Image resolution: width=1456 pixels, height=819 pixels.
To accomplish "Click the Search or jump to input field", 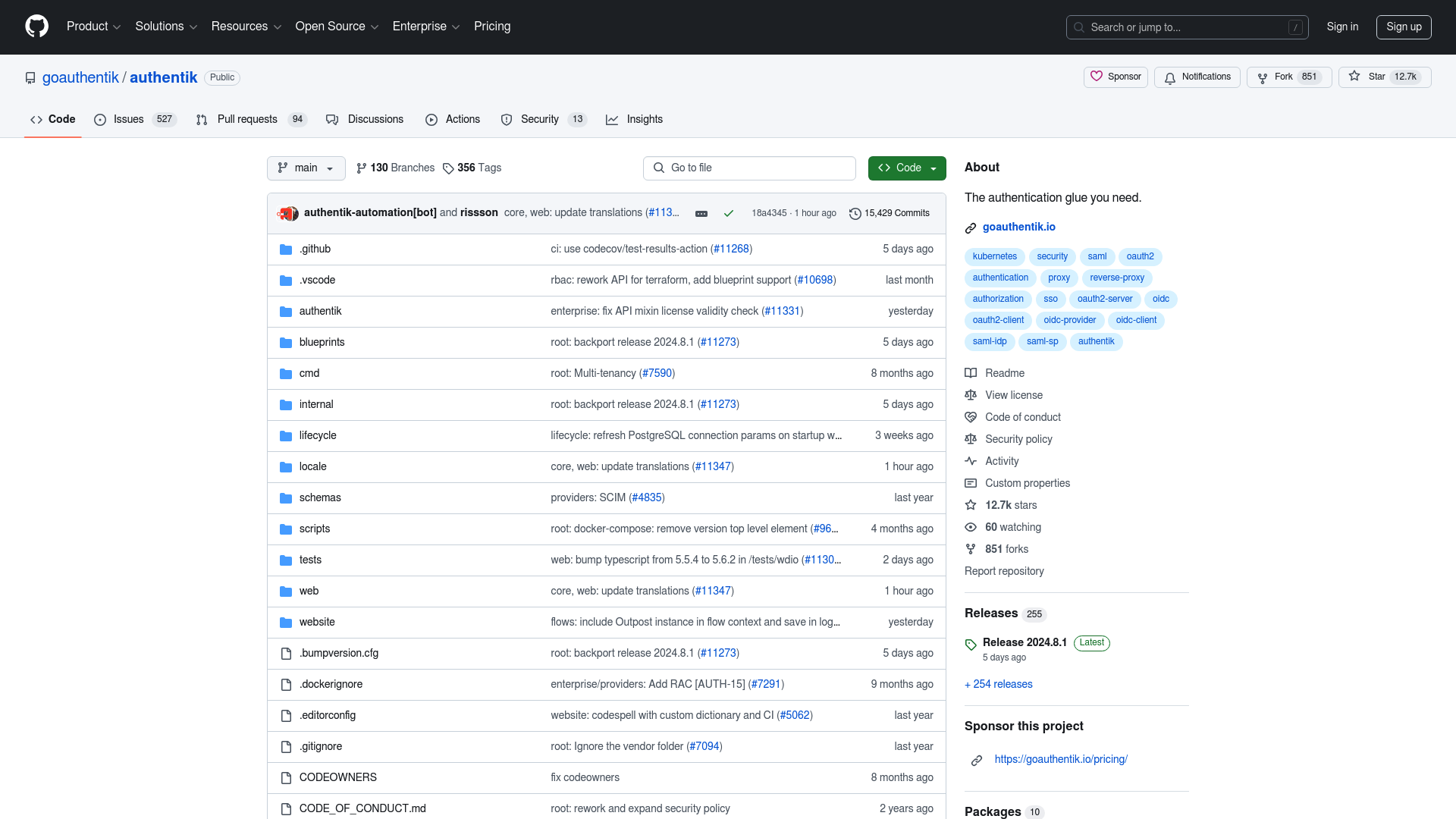I will coord(1187,27).
